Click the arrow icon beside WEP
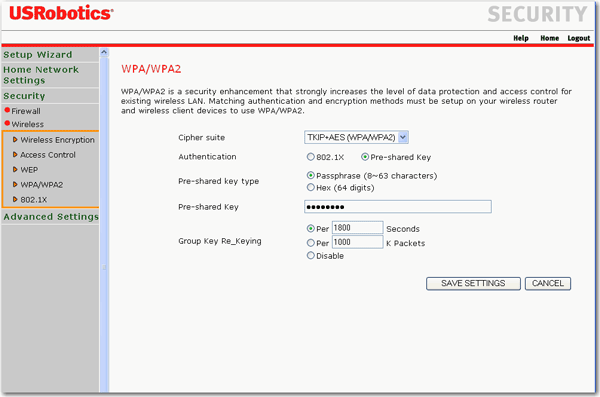 pos(15,170)
